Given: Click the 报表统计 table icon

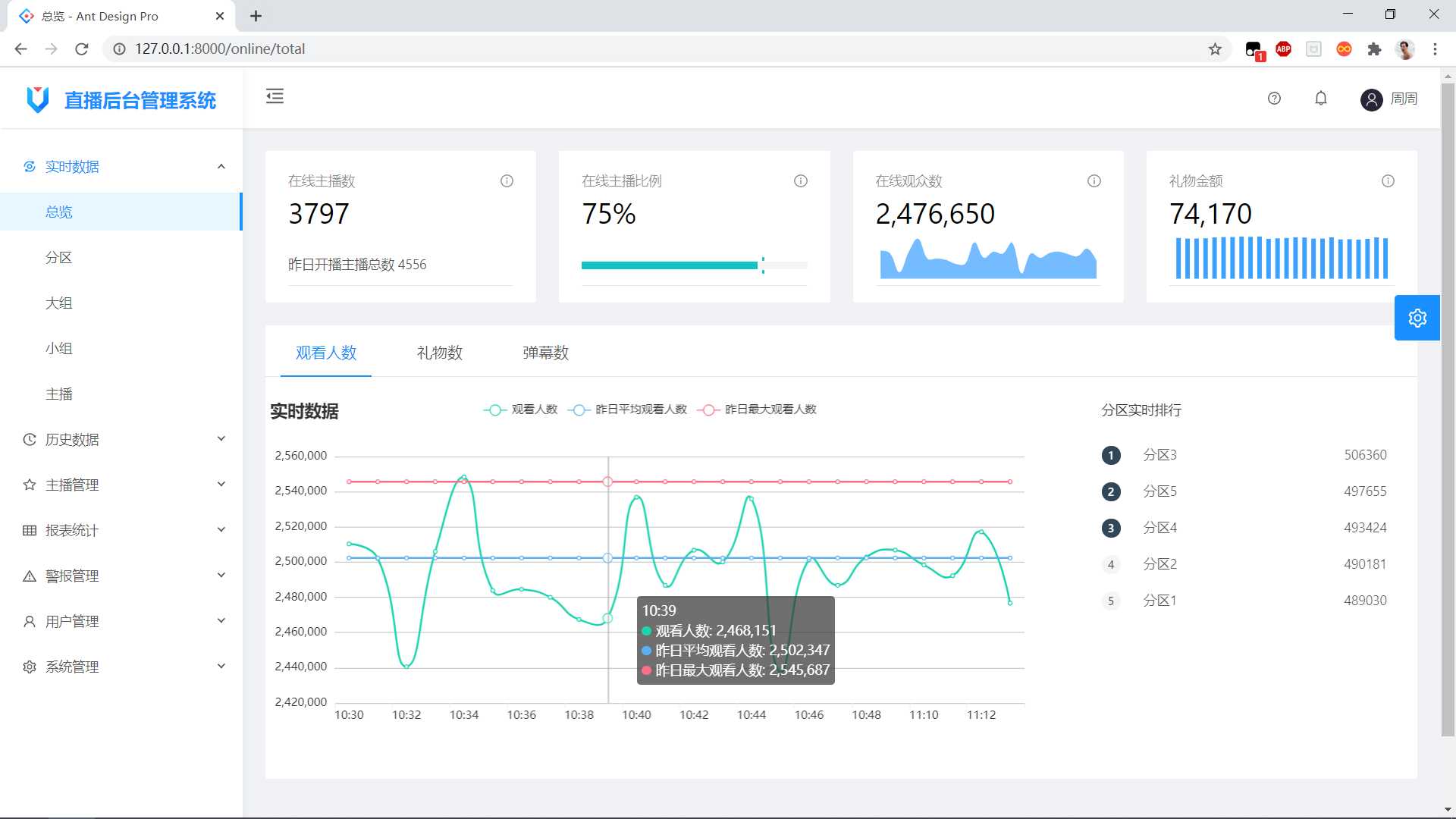Looking at the screenshot, I should coord(30,531).
